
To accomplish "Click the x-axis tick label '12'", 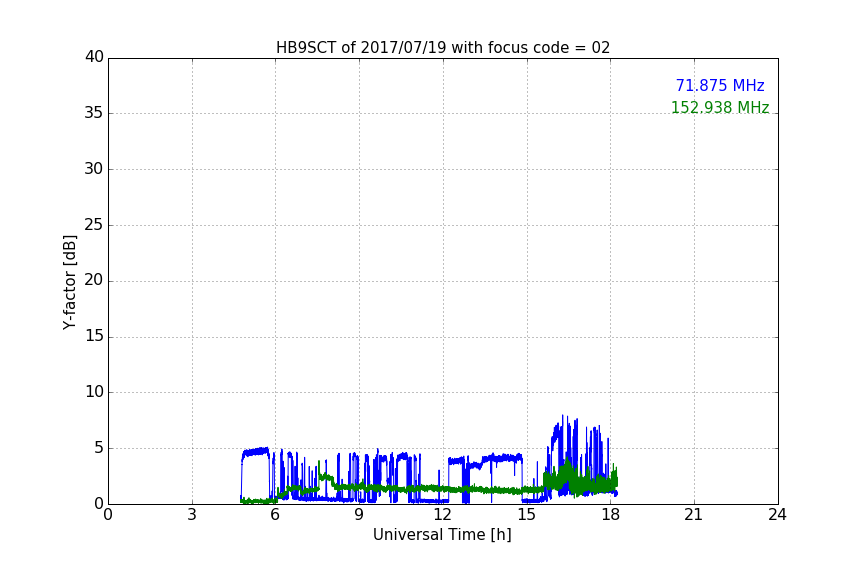I will click(442, 515).
